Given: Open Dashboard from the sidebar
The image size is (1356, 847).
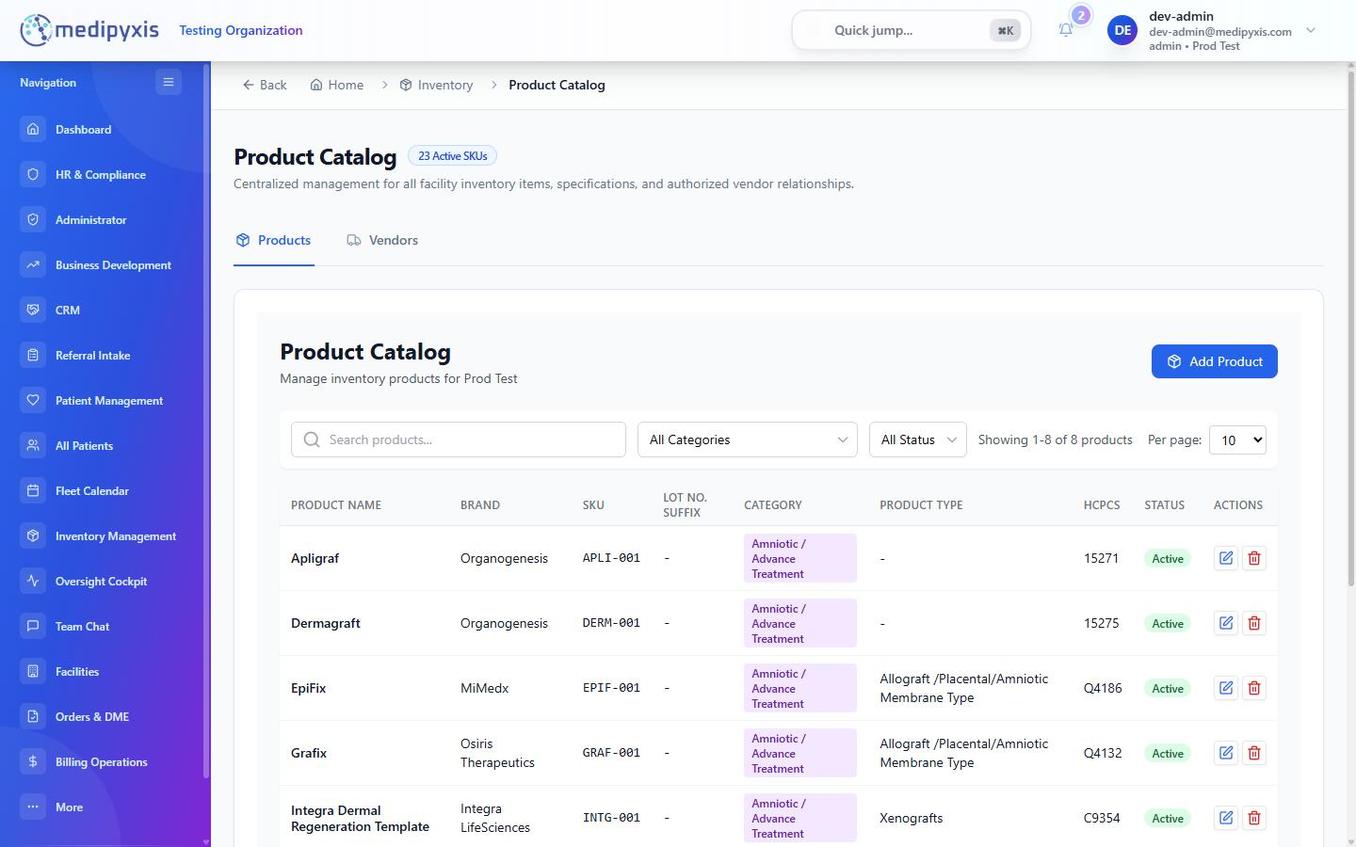Looking at the screenshot, I should [83, 129].
